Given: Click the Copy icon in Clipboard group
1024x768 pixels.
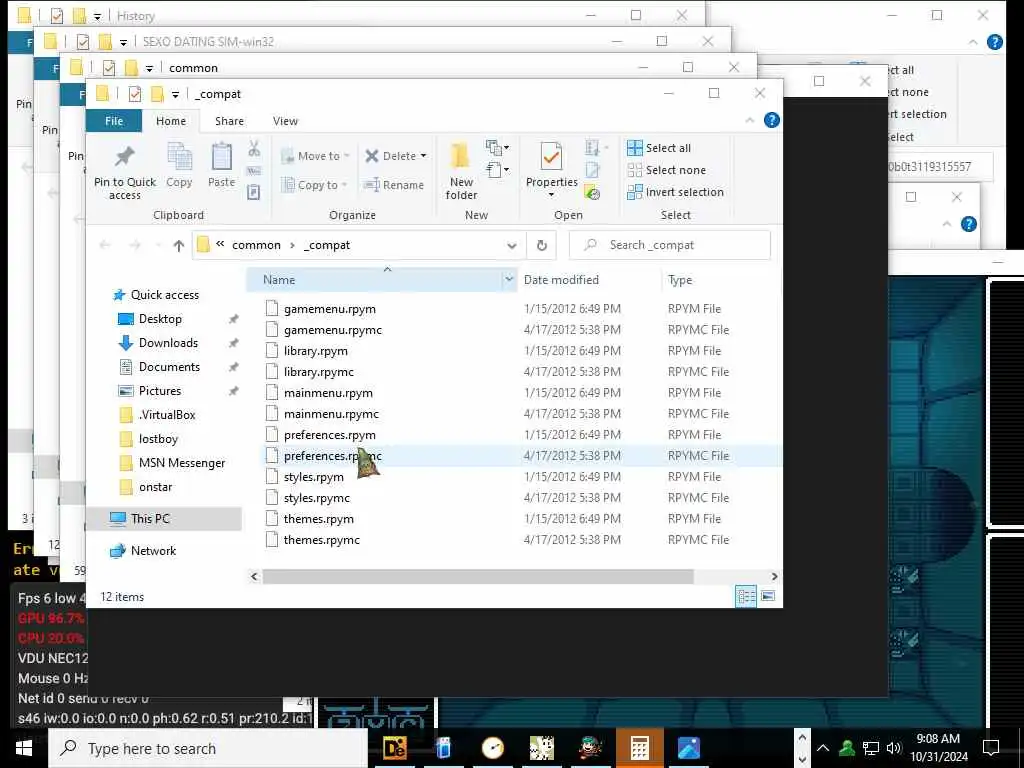Looking at the screenshot, I should pos(179,157).
